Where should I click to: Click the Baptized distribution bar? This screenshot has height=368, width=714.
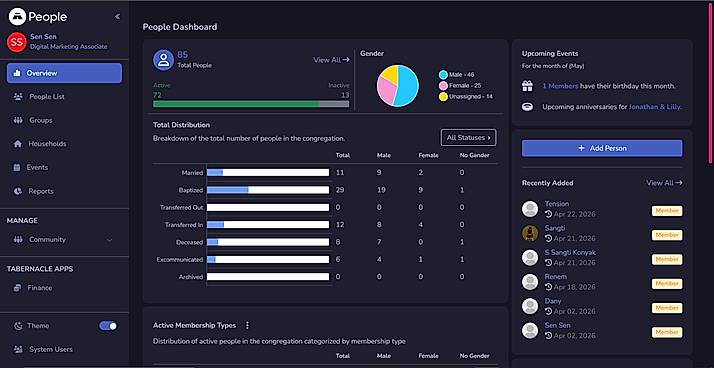268,190
